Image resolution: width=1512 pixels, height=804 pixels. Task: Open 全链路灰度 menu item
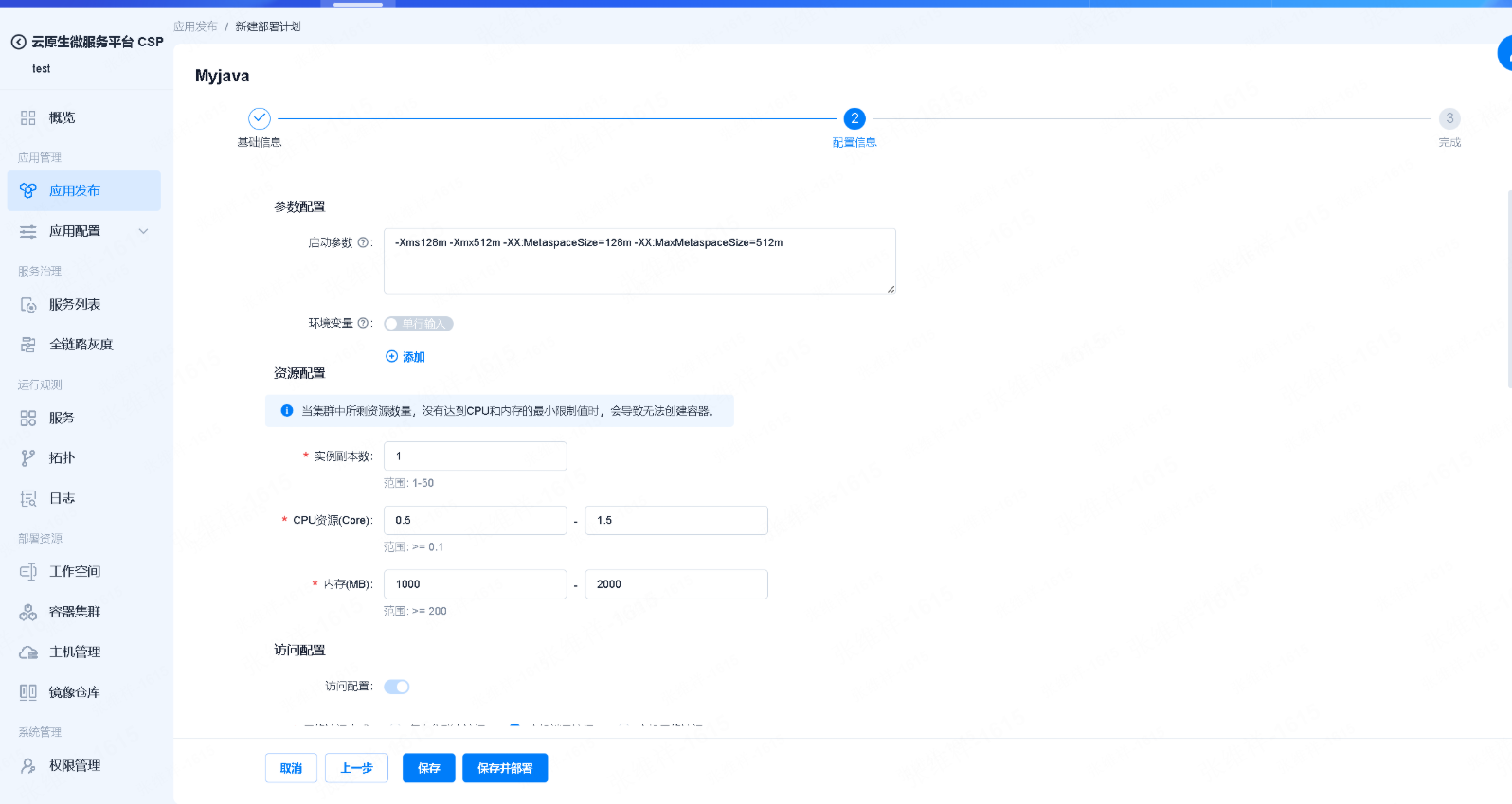point(81,345)
